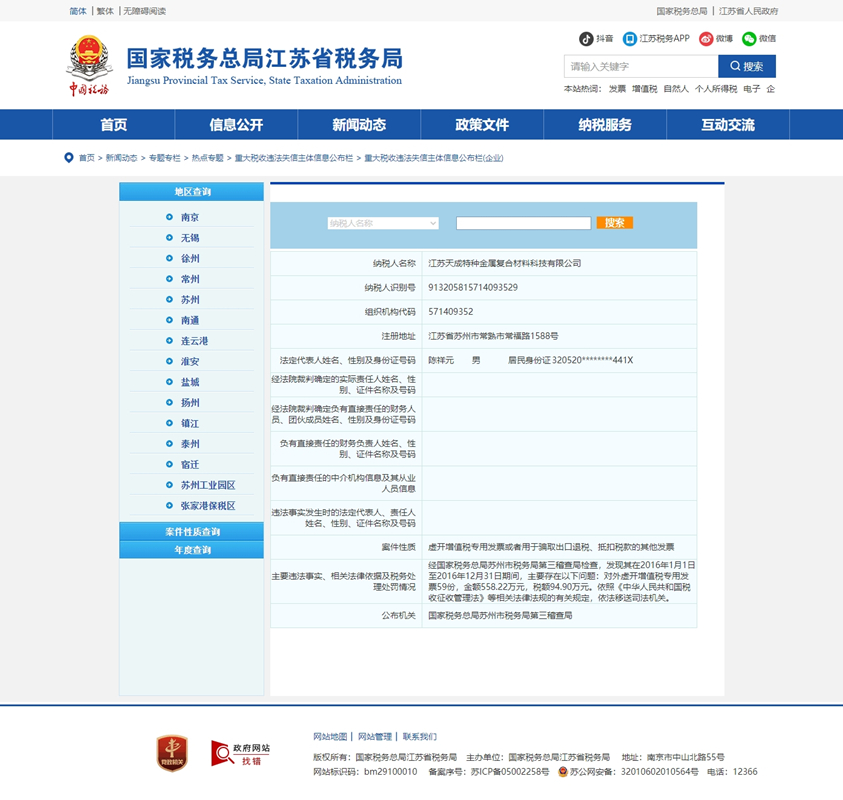Click organization code 571409352
Image resolution: width=843 pixels, height=800 pixels.
click(x=451, y=312)
